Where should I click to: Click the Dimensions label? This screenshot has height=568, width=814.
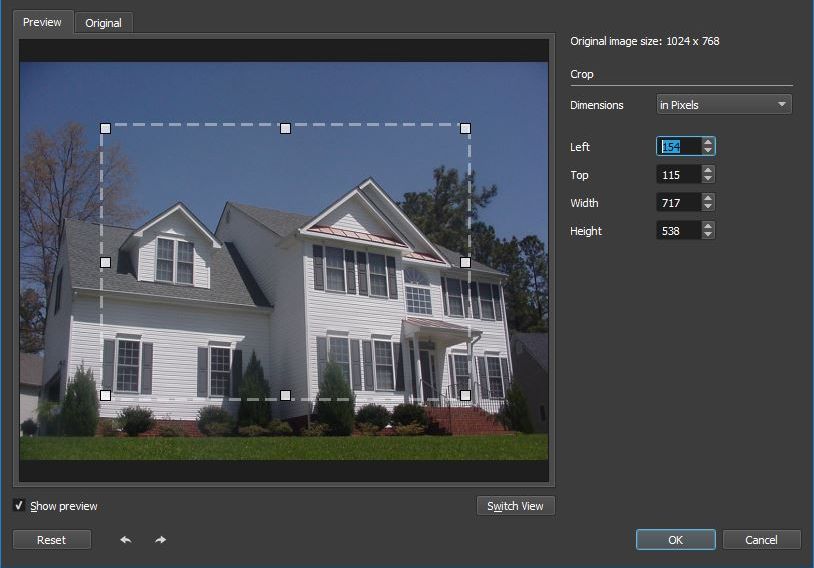point(596,105)
